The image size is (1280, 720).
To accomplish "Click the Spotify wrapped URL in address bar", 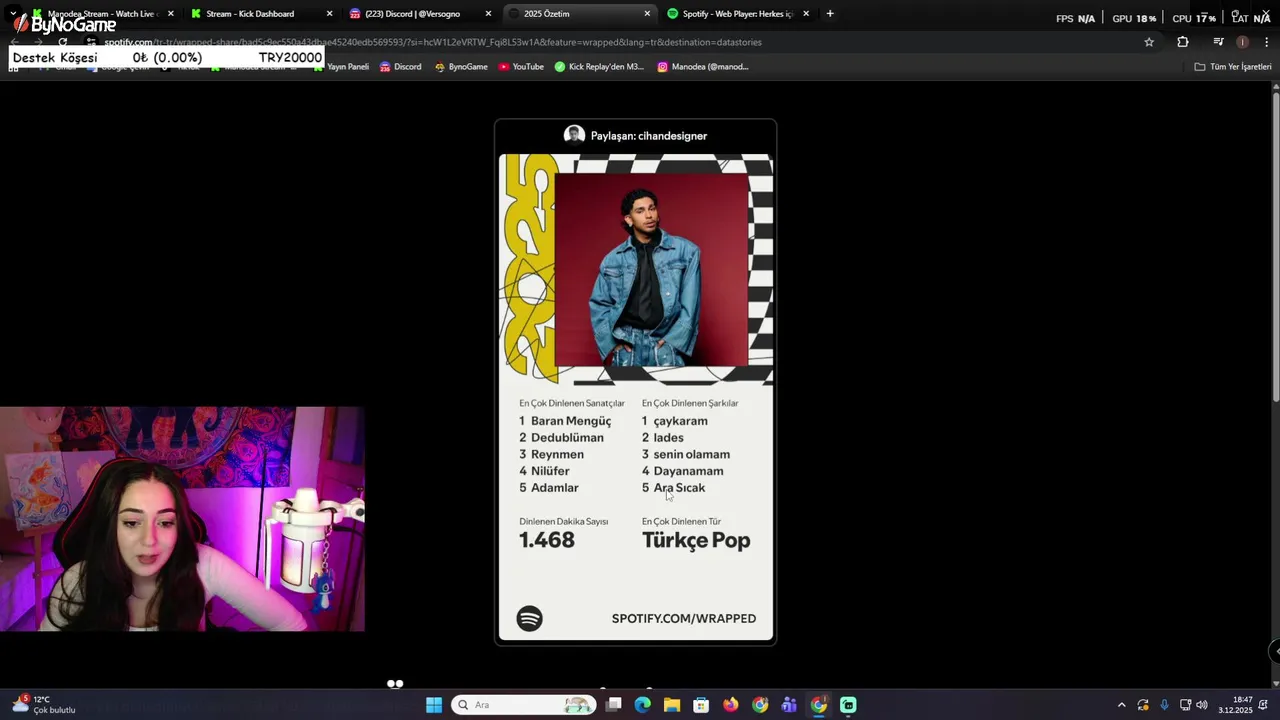I will click(432, 42).
